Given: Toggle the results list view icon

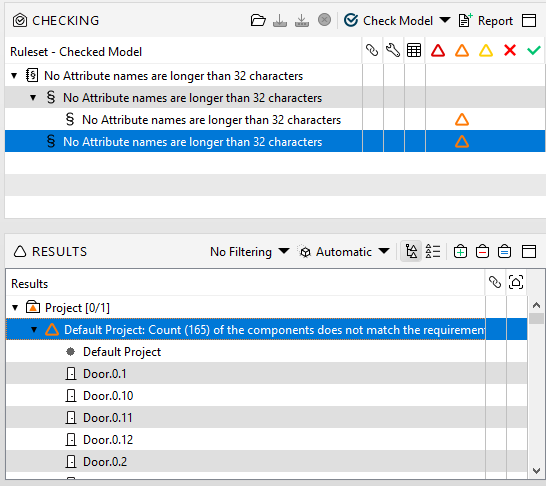Looking at the screenshot, I should 433,251.
